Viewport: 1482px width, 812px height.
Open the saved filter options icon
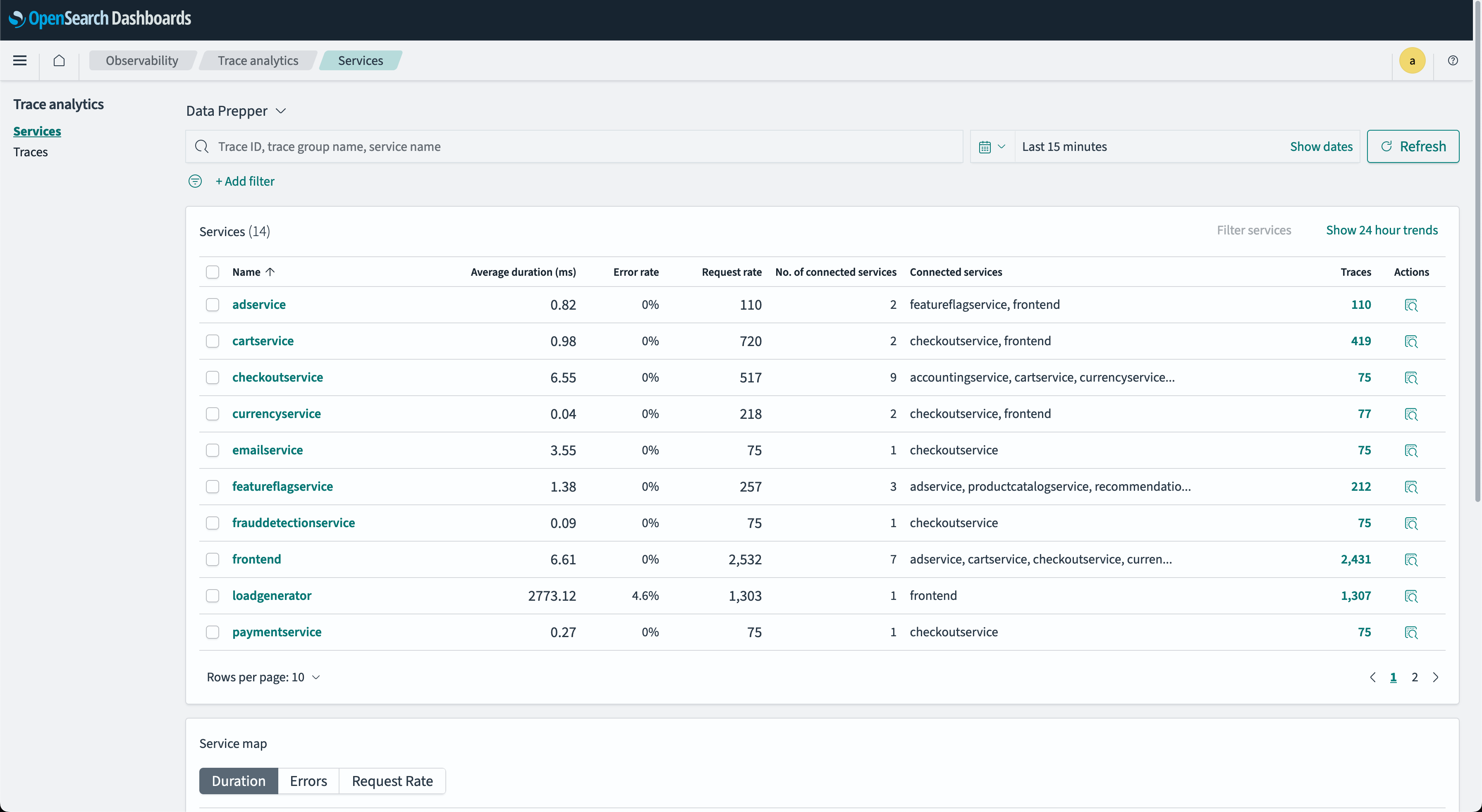[x=195, y=181]
